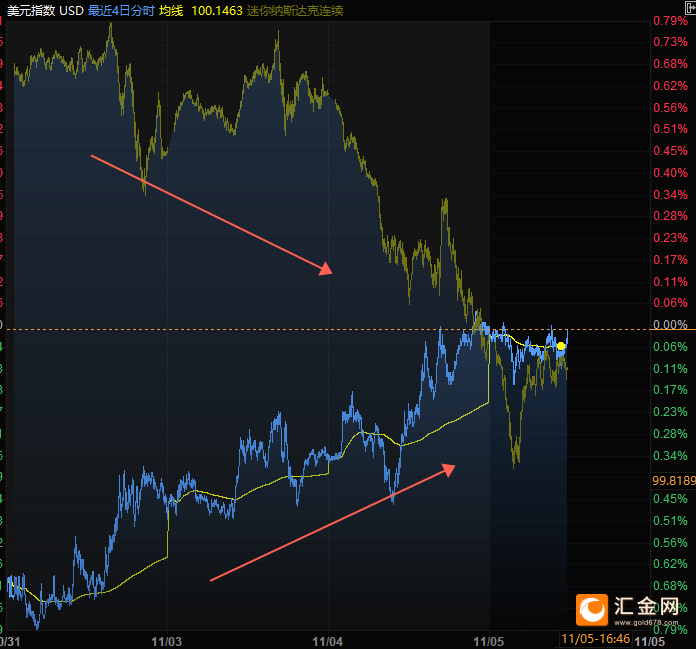Click the 11/05-16:46 crosshair time label
696x649 pixels.
click(596, 639)
